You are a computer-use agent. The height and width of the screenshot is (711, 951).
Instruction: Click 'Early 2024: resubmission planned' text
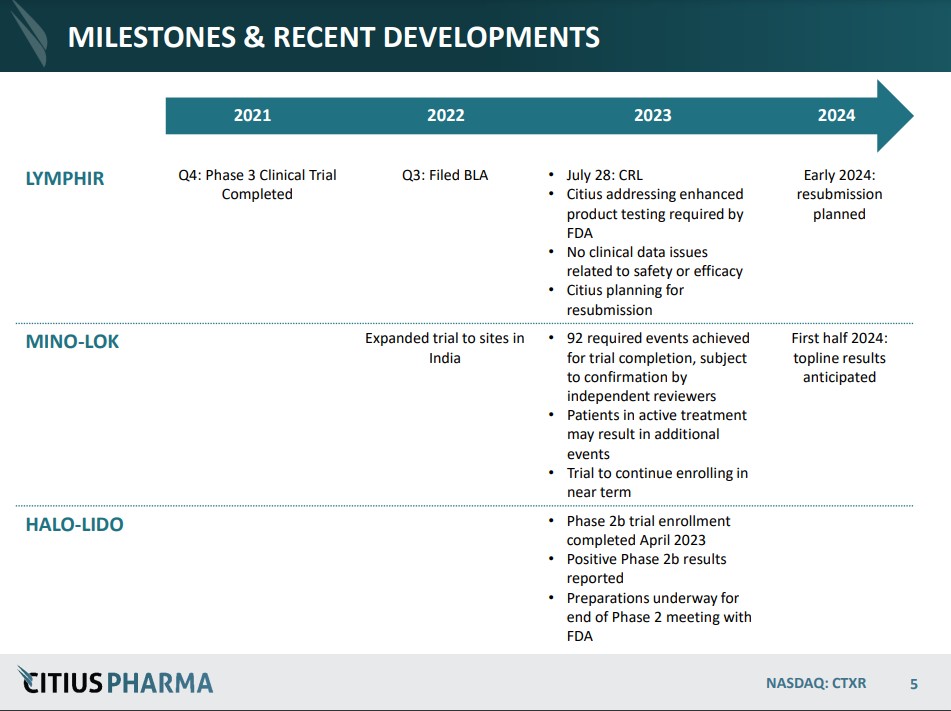point(839,194)
